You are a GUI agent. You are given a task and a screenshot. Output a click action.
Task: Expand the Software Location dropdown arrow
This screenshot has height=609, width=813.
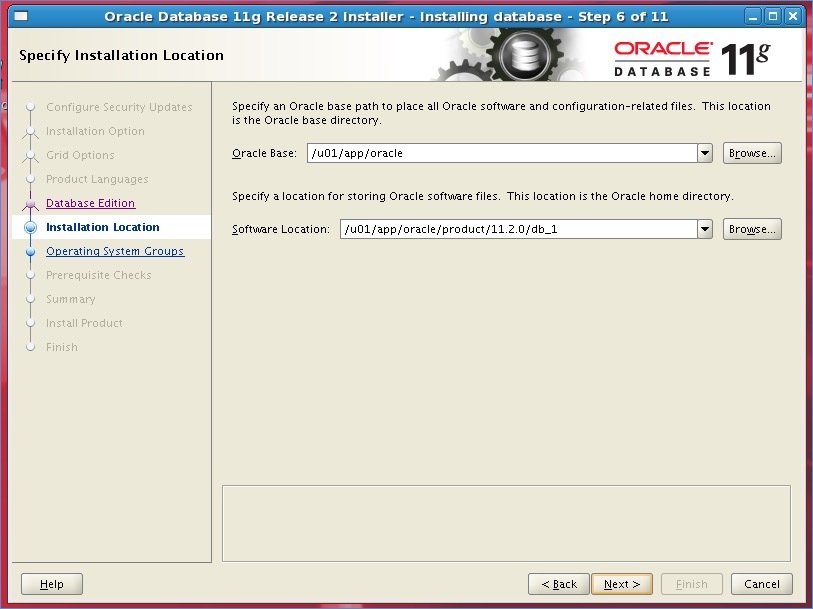[x=704, y=229]
